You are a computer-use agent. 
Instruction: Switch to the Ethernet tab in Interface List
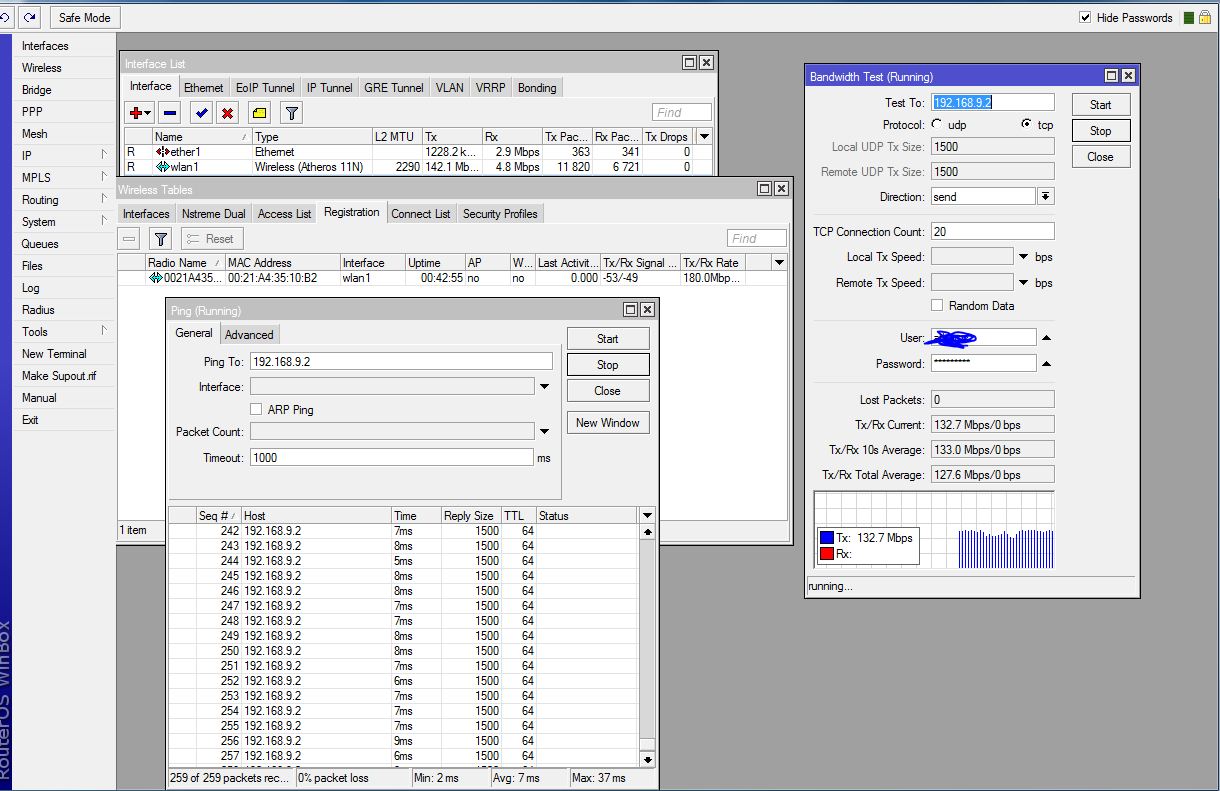point(204,88)
